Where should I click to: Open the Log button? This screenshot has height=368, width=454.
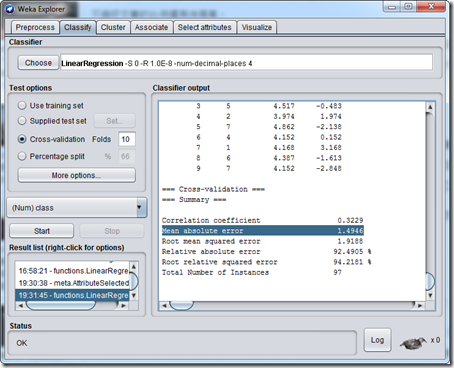coord(377,340)
